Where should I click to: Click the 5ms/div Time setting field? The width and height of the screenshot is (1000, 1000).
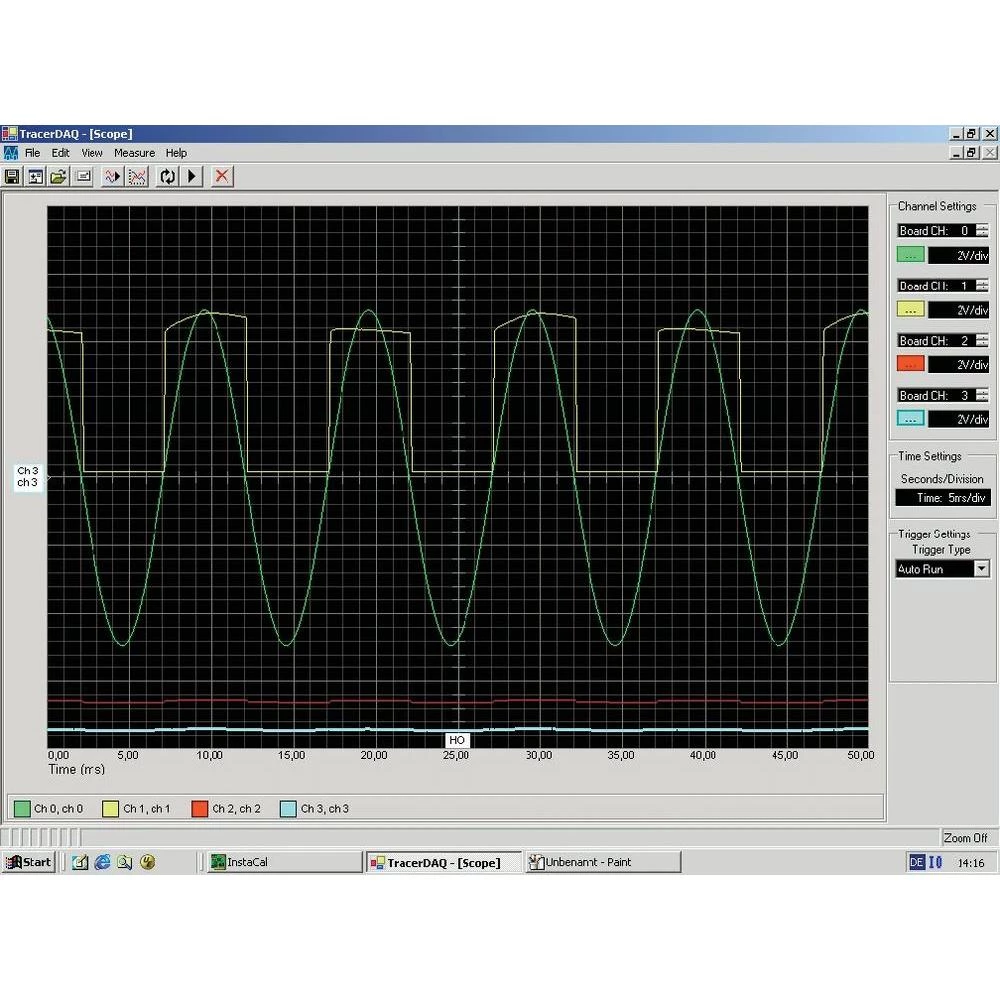coord(942,497)
